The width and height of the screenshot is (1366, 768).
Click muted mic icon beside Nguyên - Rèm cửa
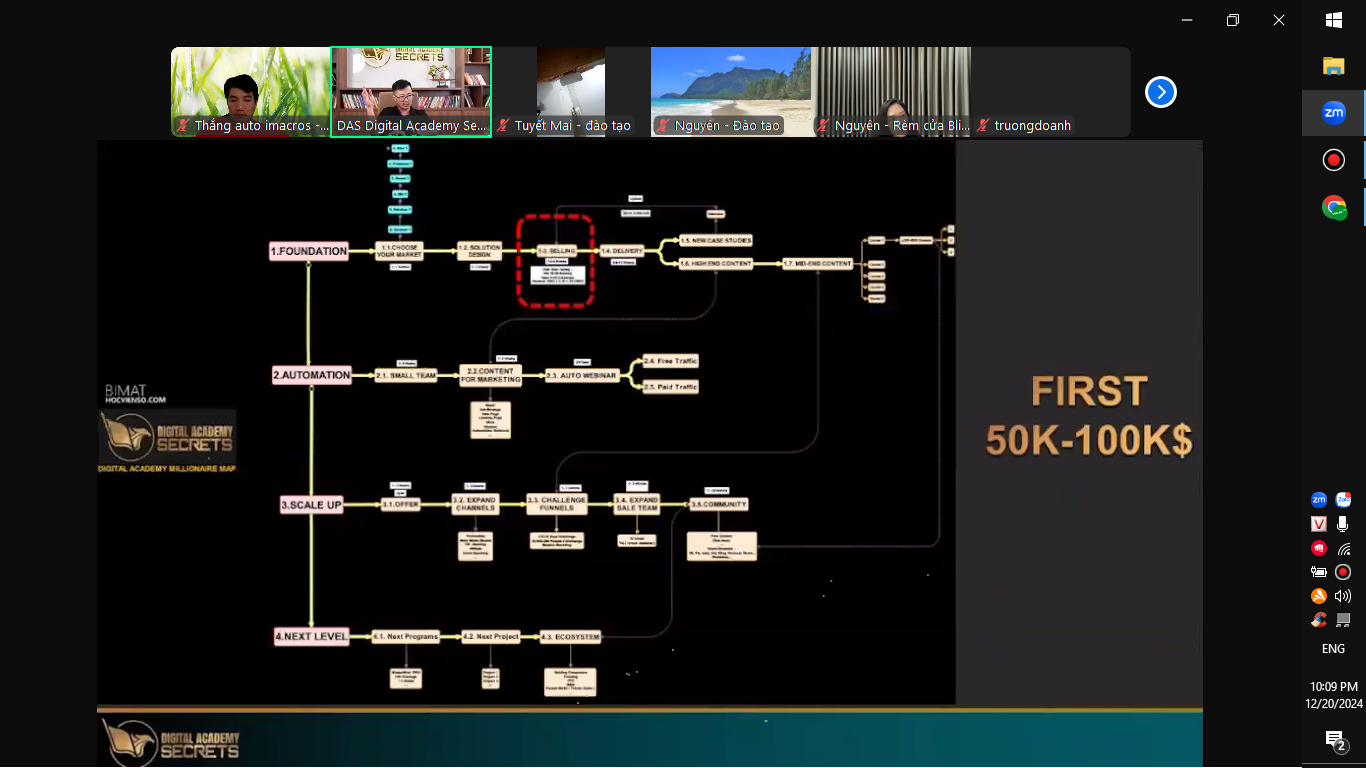(x=823, y=126)
